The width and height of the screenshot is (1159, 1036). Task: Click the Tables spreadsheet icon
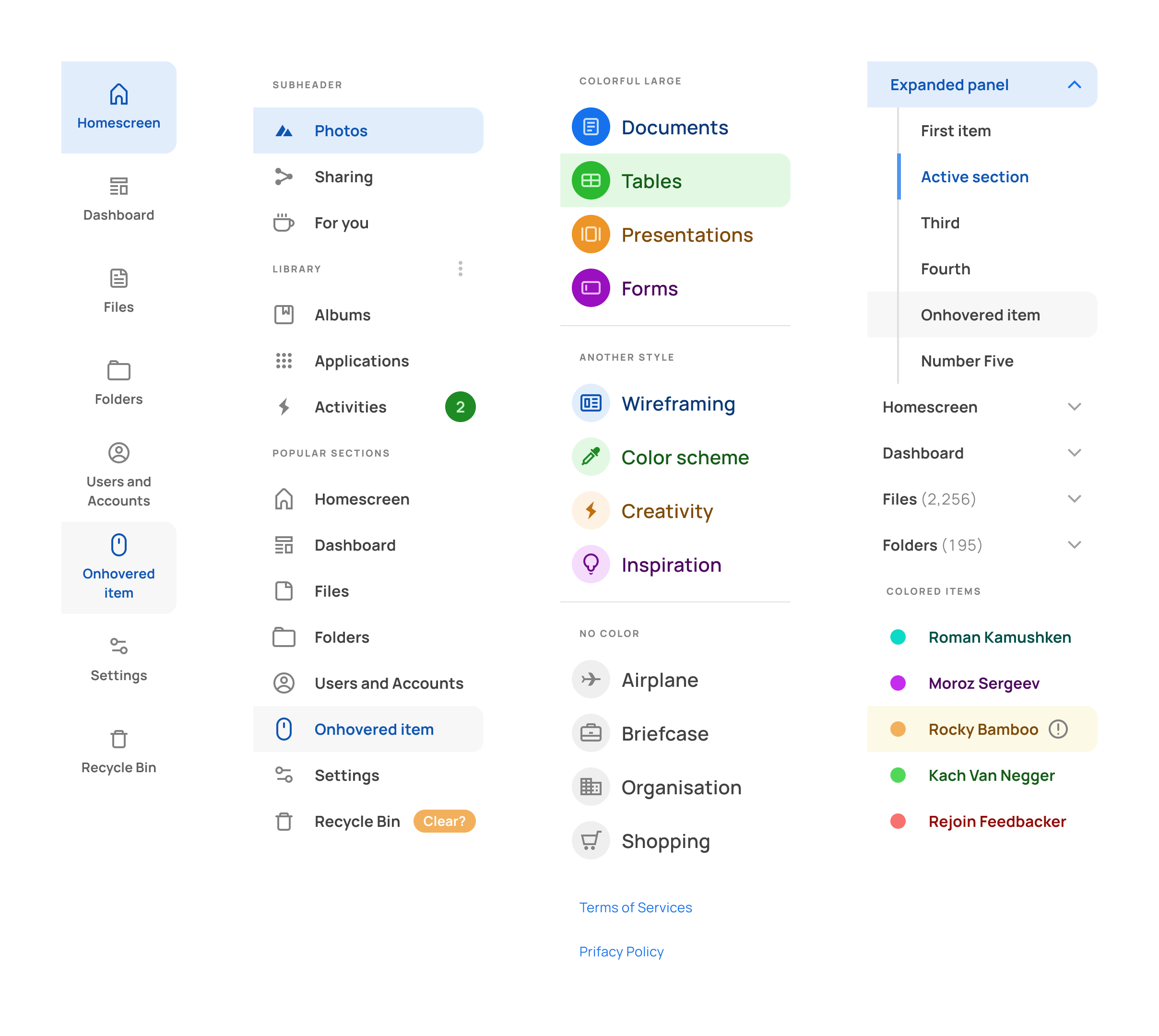(x=591, y=180)
